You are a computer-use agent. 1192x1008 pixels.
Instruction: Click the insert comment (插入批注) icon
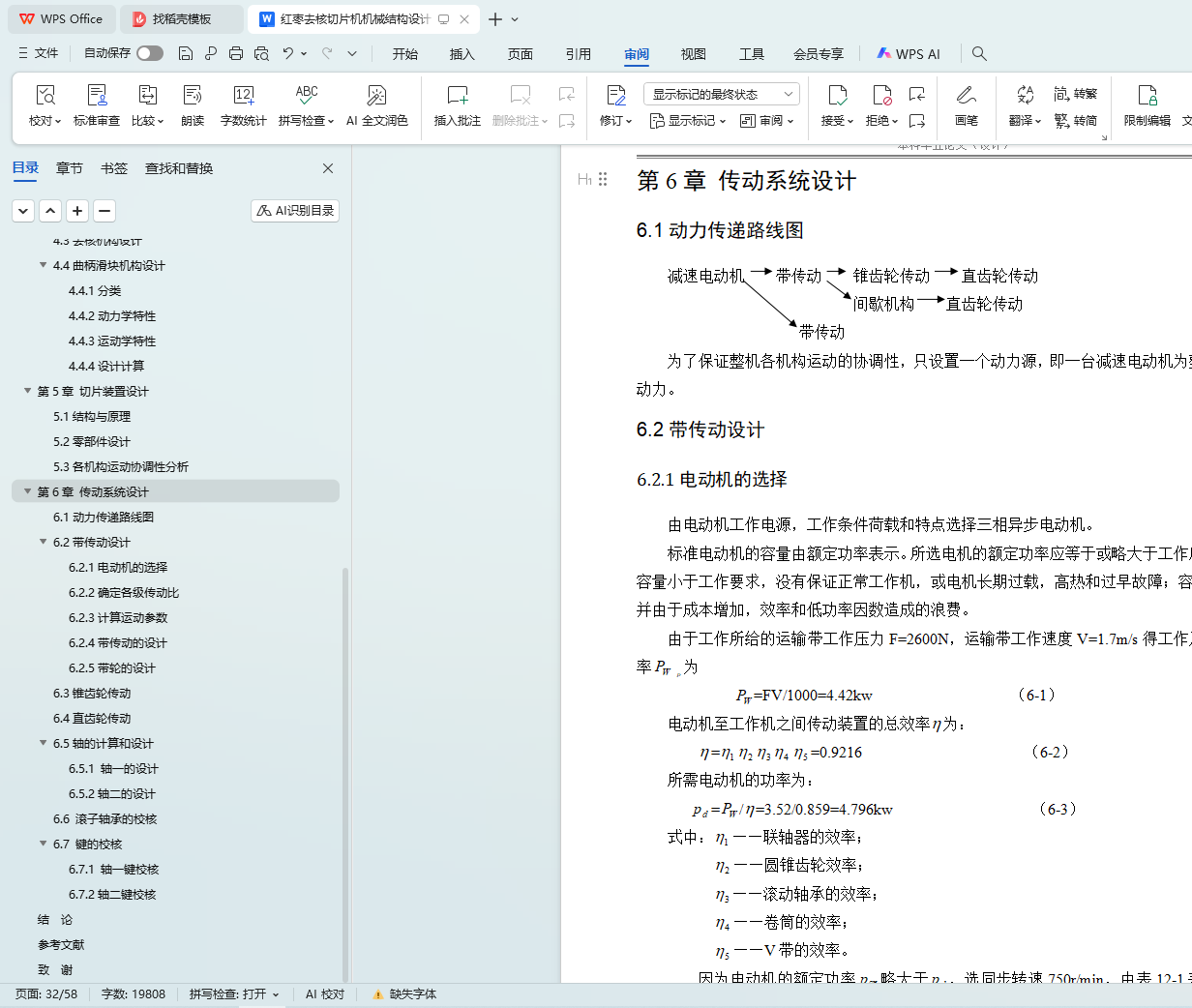pyautogui.click(x=457, y=96)
